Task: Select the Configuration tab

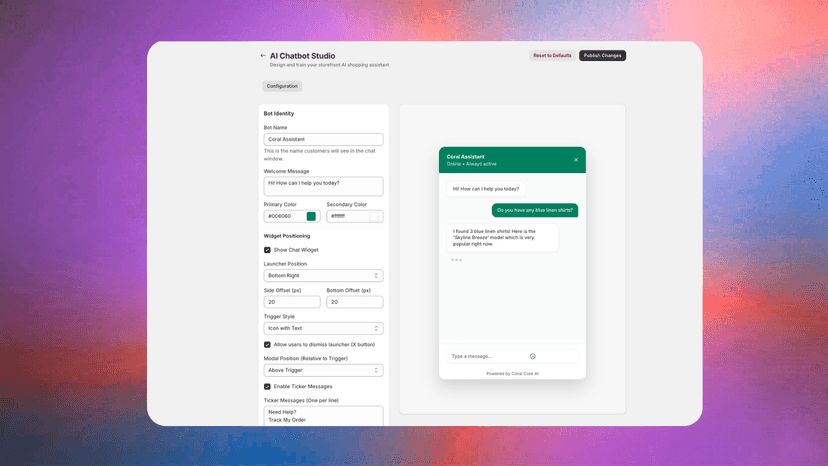Action: click(282, 86)
